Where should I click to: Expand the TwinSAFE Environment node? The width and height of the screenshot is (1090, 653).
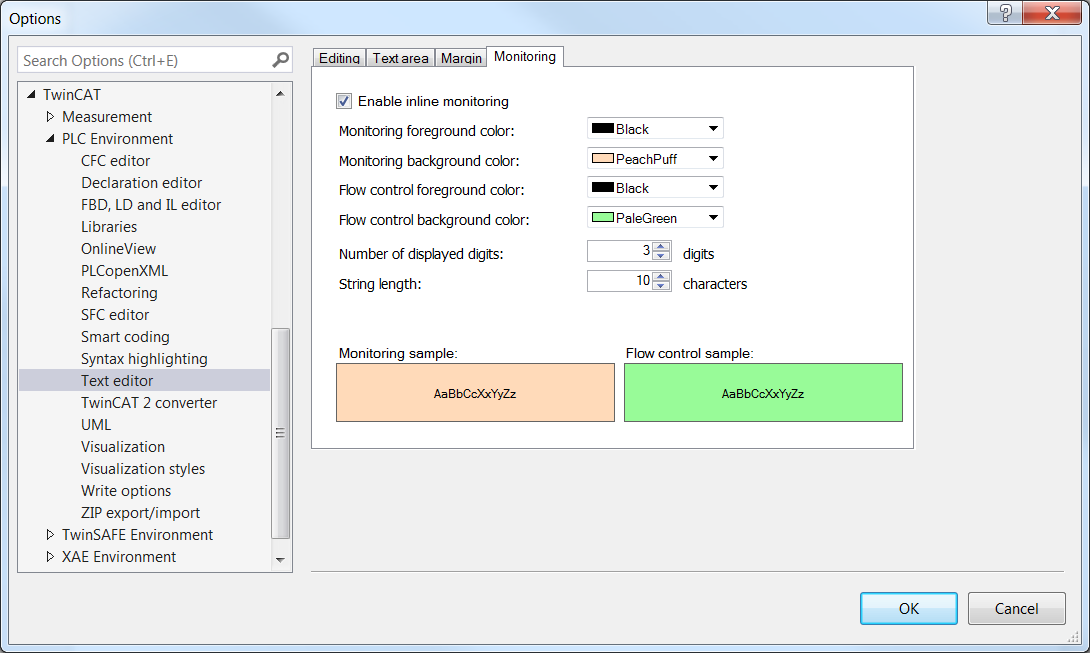click(50, 534)
